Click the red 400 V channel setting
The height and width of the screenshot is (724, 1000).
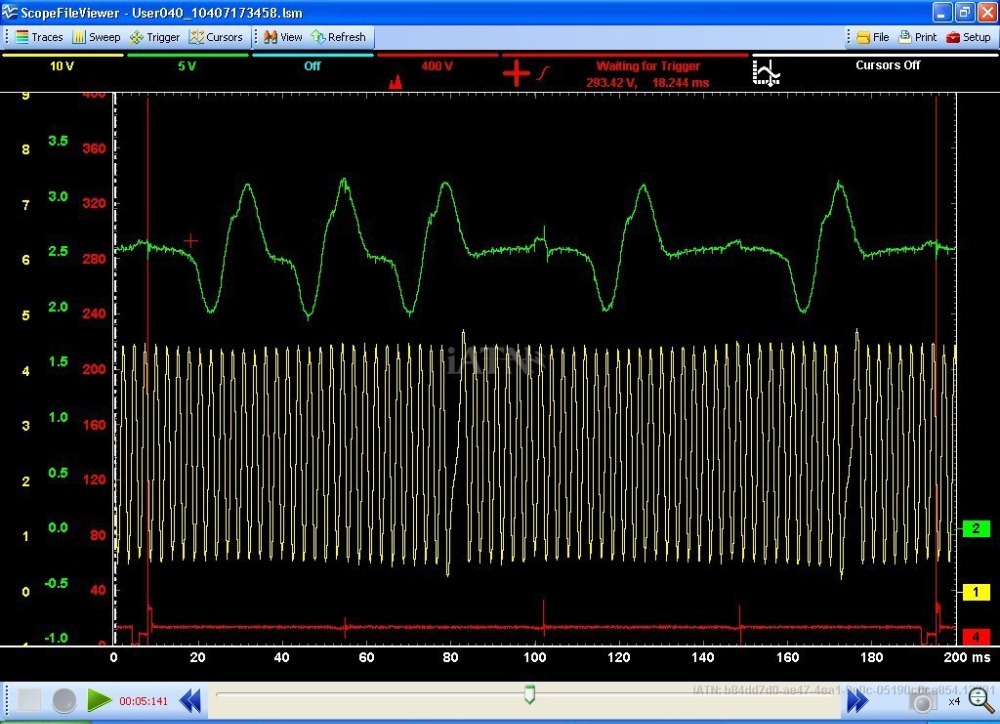[x=437, y=66]
